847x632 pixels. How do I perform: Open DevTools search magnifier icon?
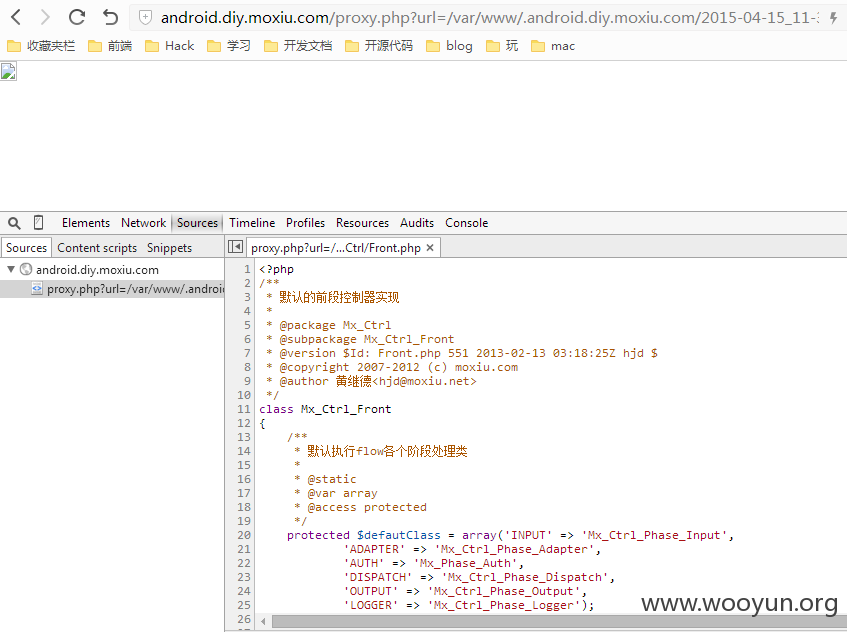[x=15, y=223]
